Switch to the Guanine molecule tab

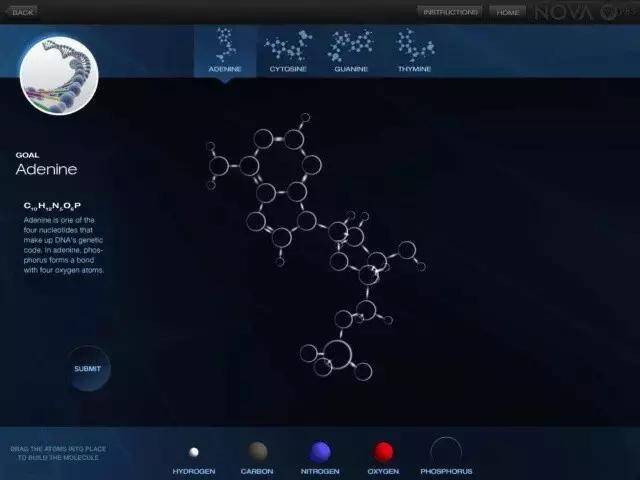tap(351, 51)
